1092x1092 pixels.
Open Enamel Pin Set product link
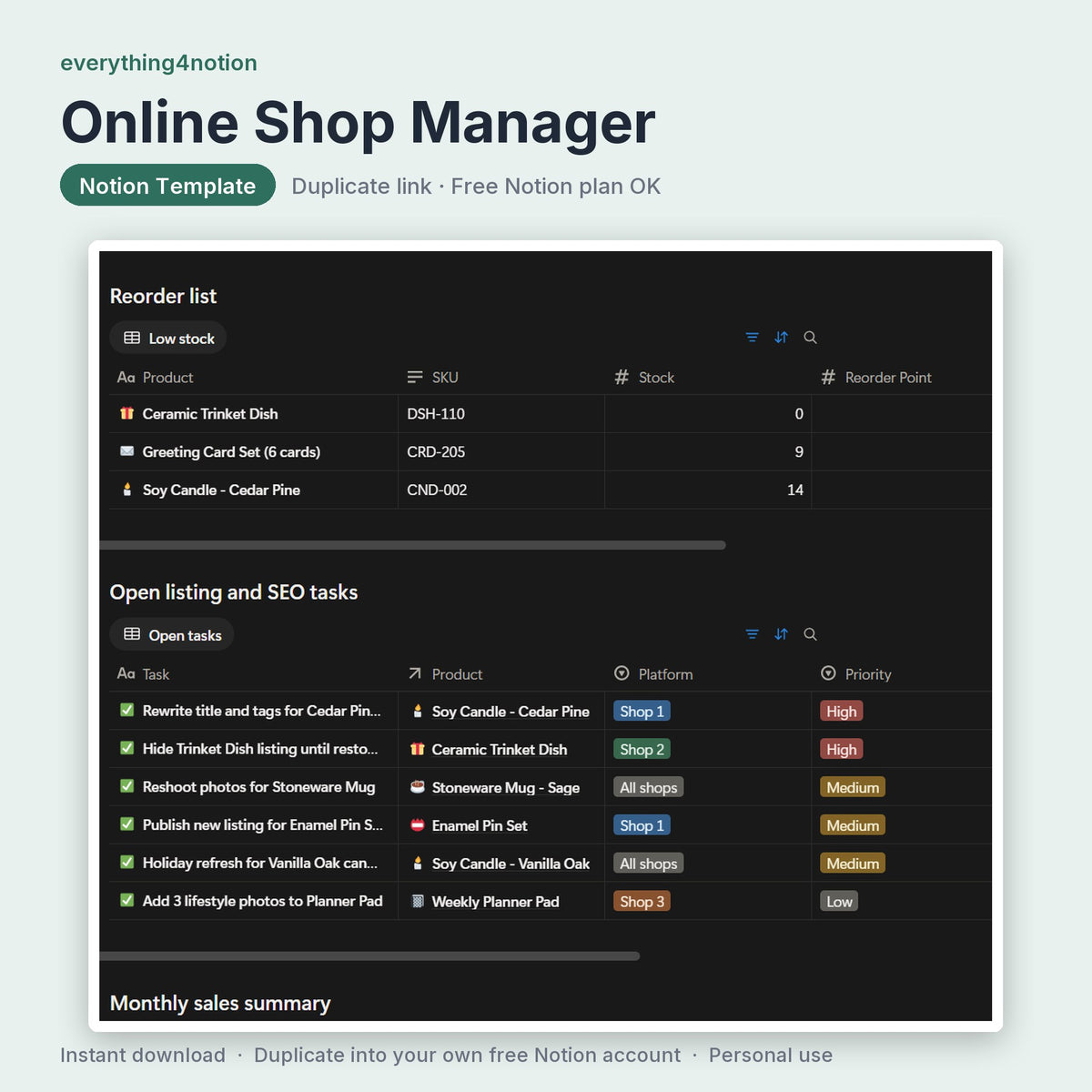[x=480, y=825]
